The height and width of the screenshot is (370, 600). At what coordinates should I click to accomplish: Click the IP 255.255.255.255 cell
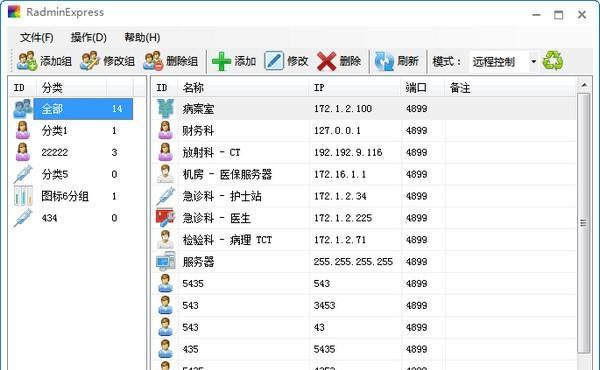(x=353, y=262)
